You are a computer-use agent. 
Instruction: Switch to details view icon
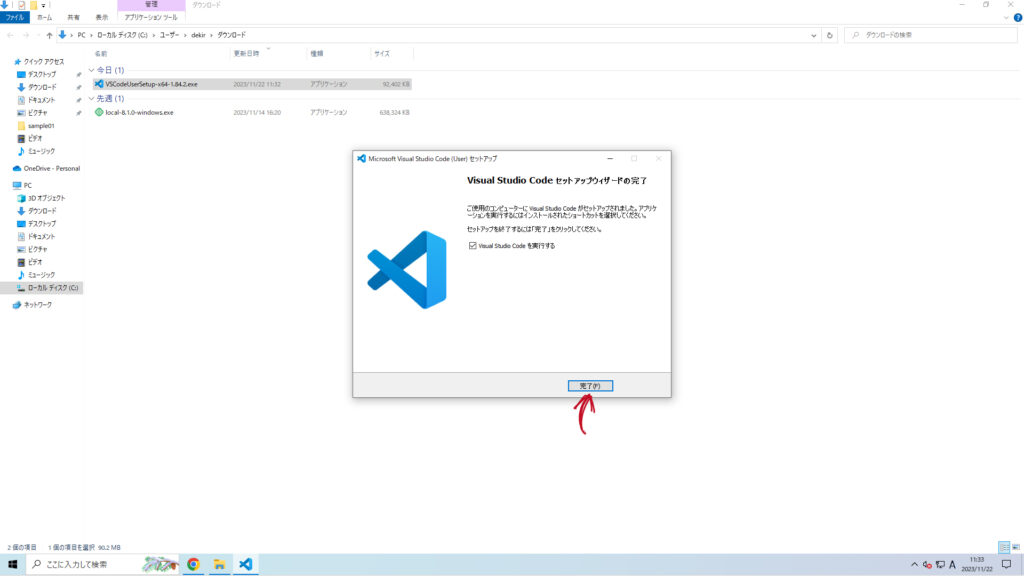click(x=1004, y=547)
